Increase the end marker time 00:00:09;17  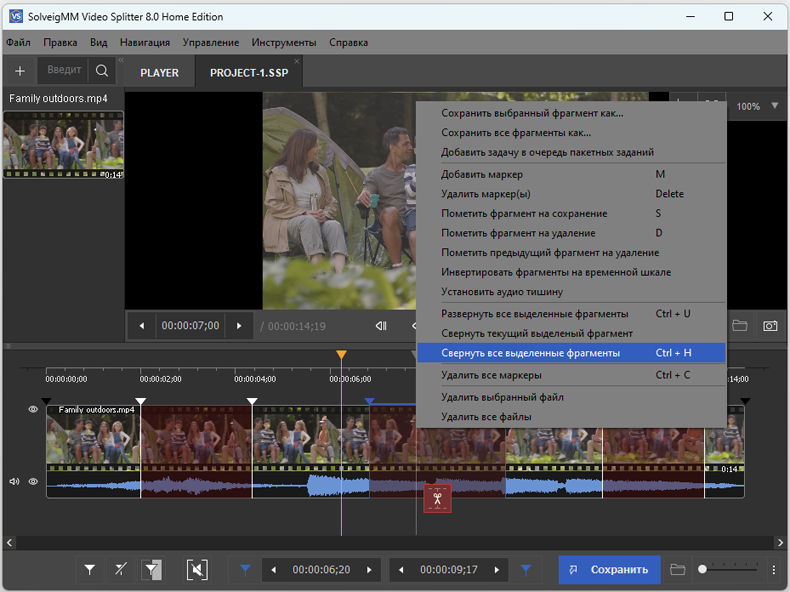(x=497, y=570)
